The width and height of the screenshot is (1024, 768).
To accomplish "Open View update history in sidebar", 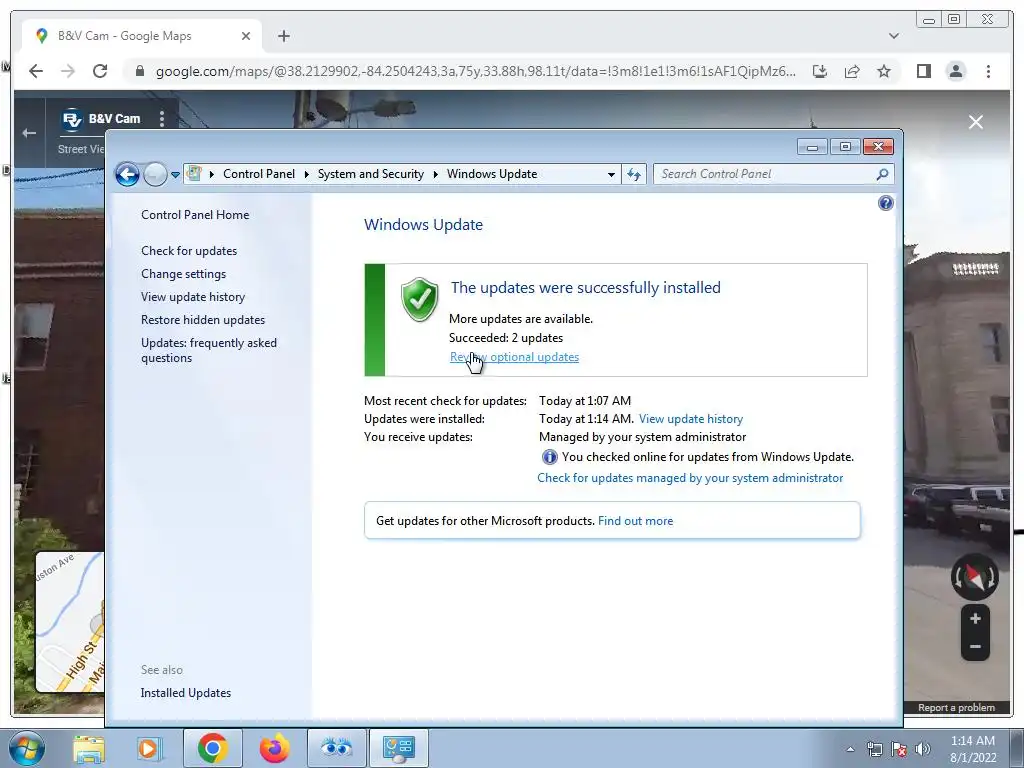I will coord(193,296).
